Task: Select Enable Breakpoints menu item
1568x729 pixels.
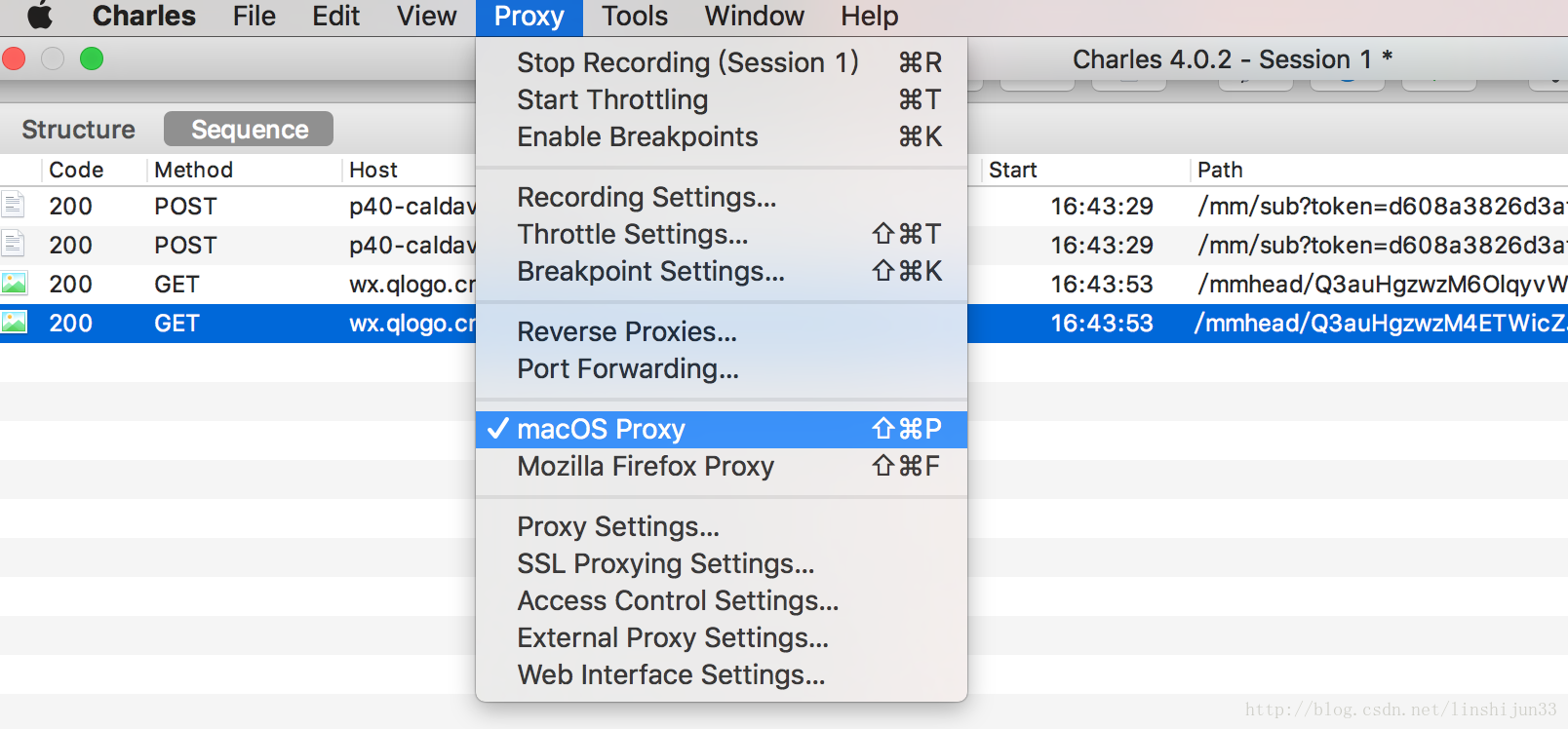Action: click(722, 136)
